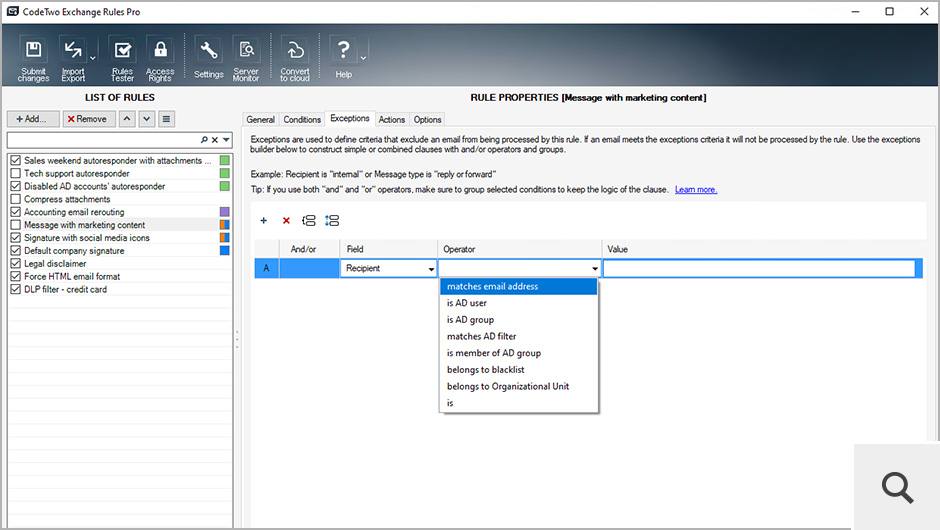Choose 'belongs to blacklist' operator
Screen dimensions: 940x530
519,370
